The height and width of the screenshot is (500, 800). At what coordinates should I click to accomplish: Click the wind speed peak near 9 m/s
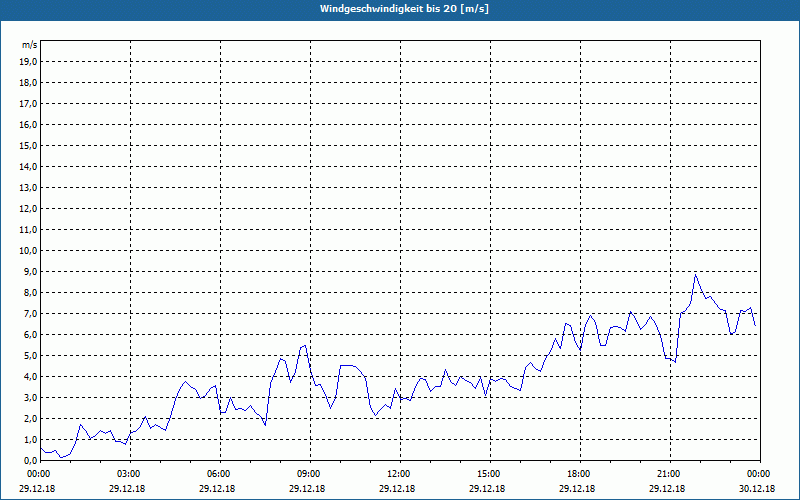tap(695, 275)
